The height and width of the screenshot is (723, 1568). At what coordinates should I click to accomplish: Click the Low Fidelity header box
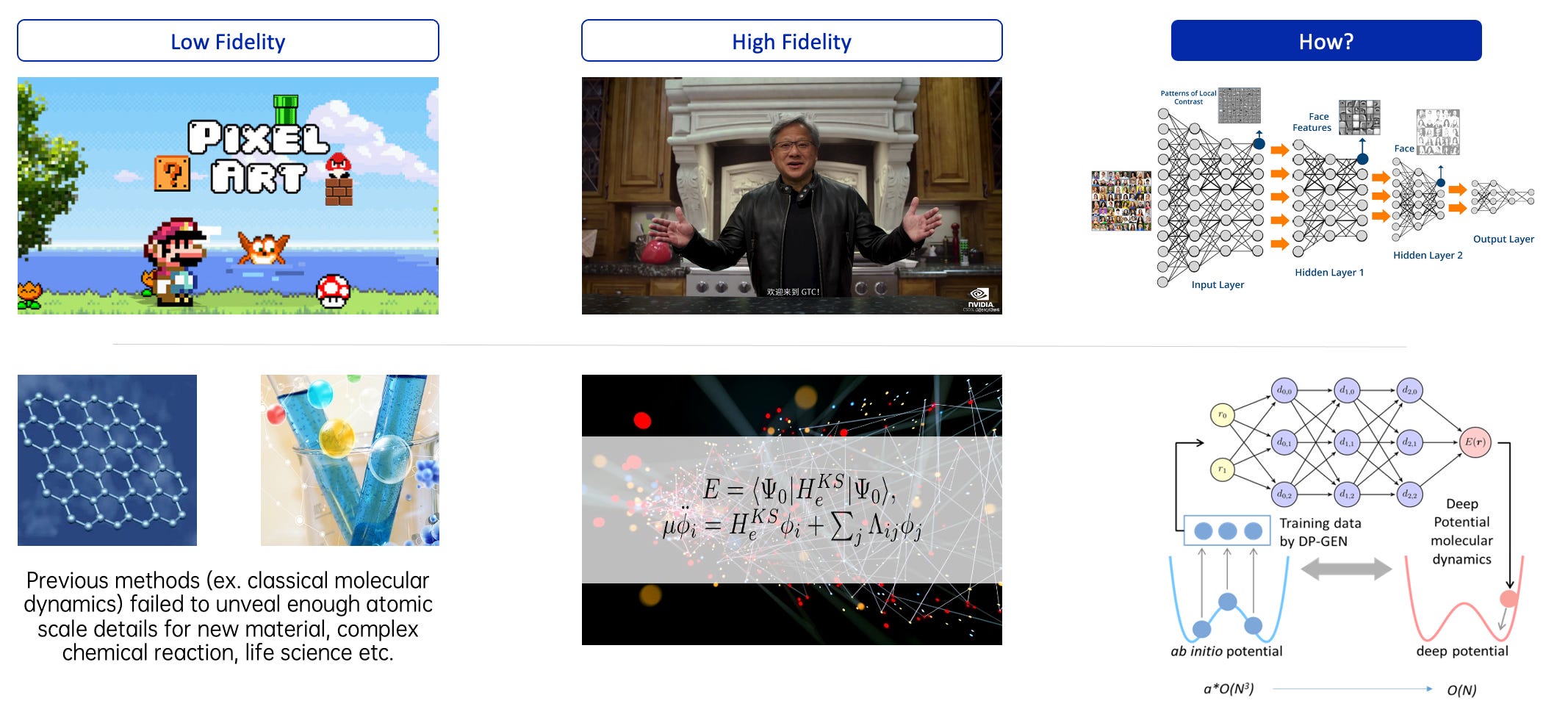[x=228, y=40]
